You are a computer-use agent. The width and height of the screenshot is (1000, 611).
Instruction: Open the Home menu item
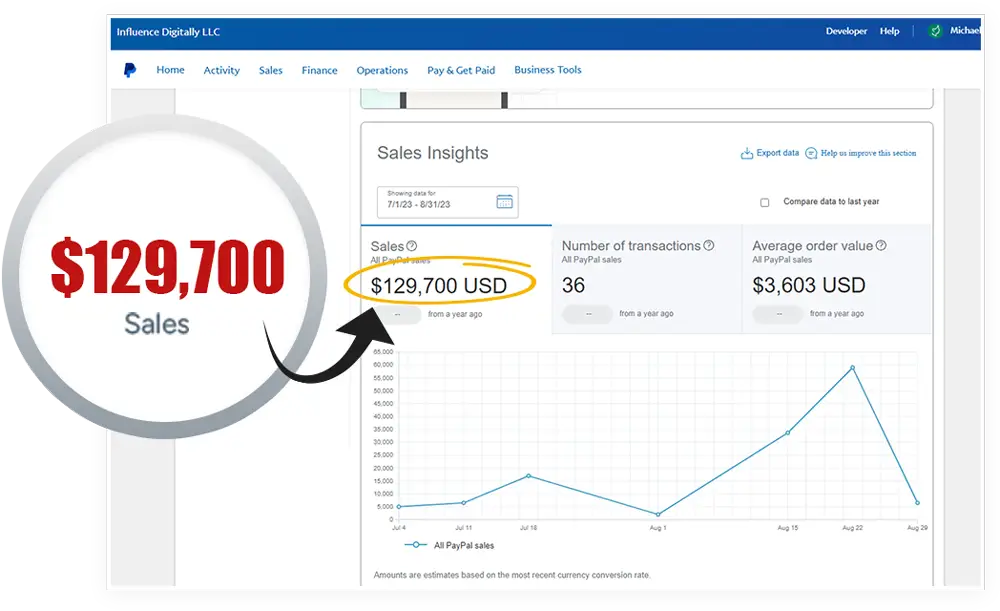point(170,70)
